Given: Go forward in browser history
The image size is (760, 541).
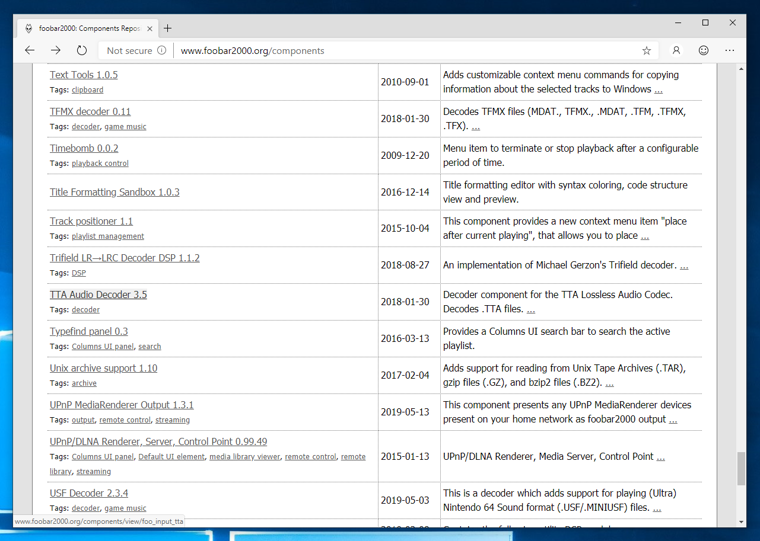Looking at the screenshot, I should [x=56, y=50].
